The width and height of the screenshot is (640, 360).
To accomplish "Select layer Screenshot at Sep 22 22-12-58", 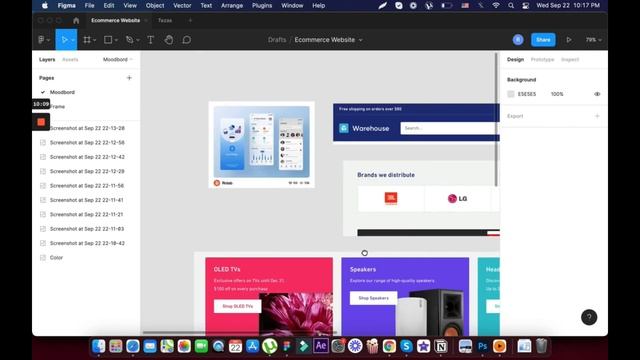I will [87, 142].
